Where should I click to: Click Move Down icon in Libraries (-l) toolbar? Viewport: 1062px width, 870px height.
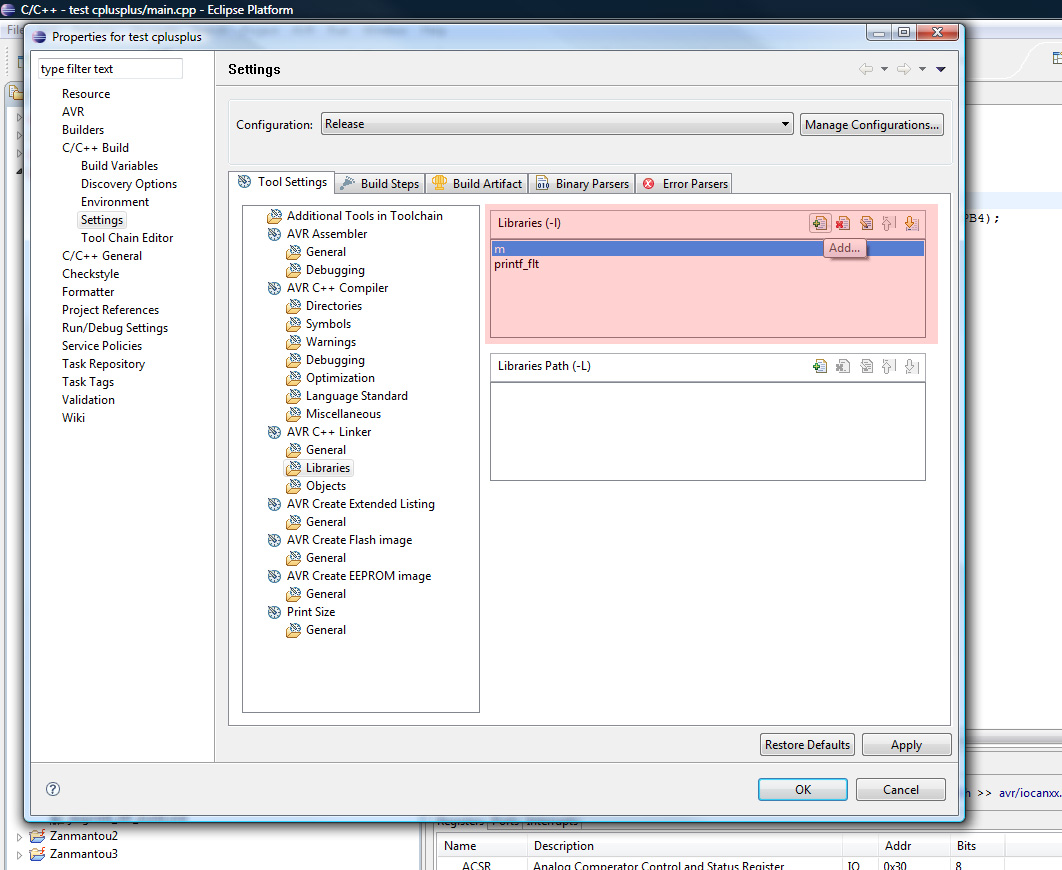coord(912,223)
